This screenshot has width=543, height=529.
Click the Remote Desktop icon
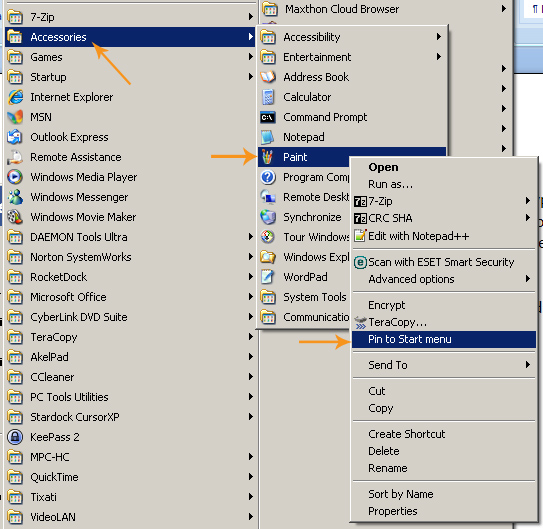tap(268, 197)
